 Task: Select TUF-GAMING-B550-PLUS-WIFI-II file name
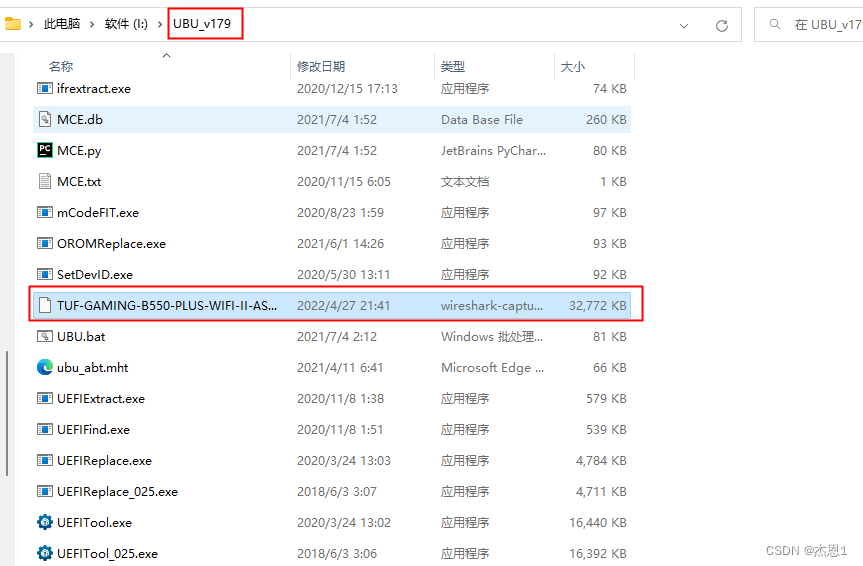tap(167, 306)
